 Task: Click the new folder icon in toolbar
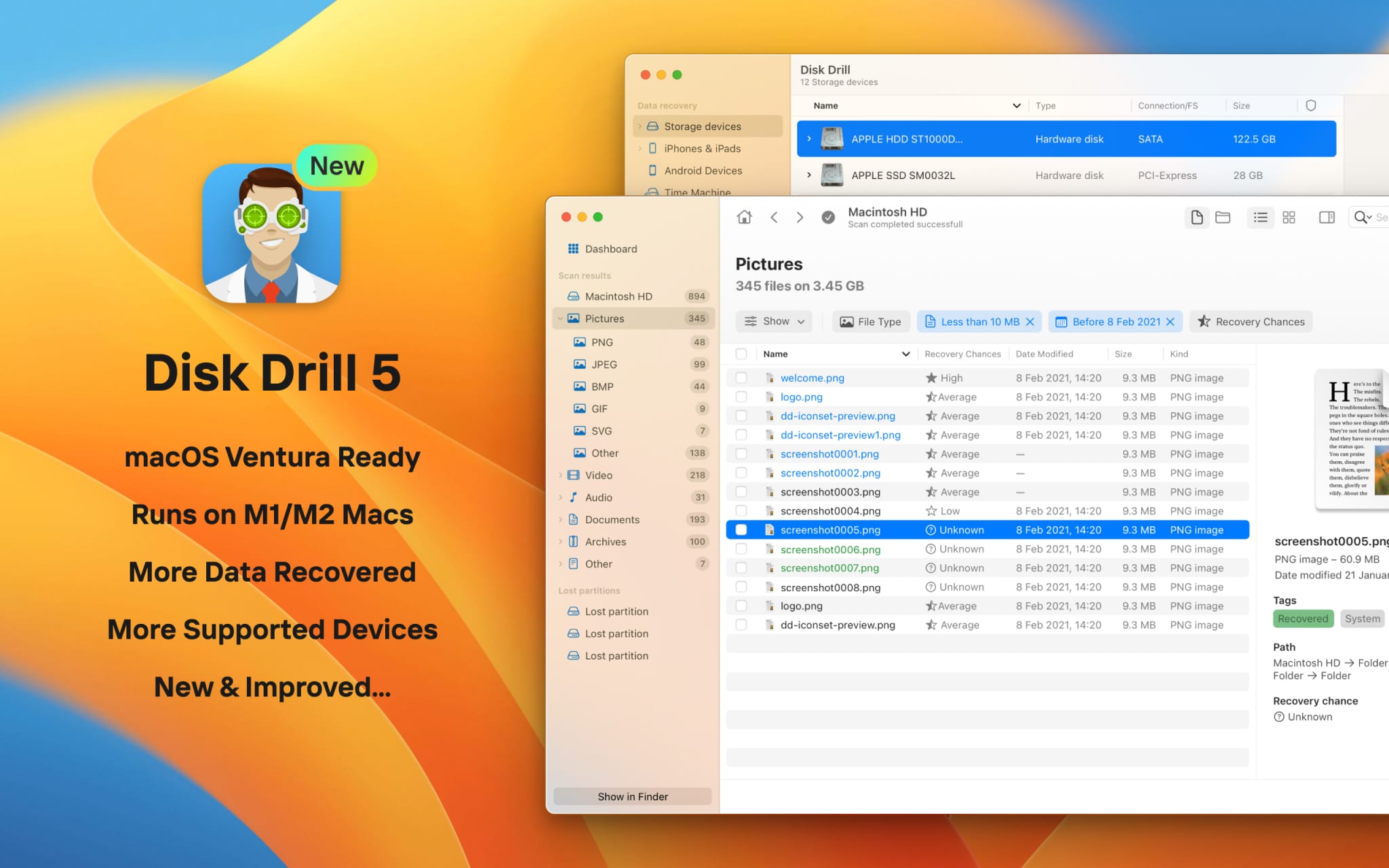pyautogui.click(x=1222, y=217)
